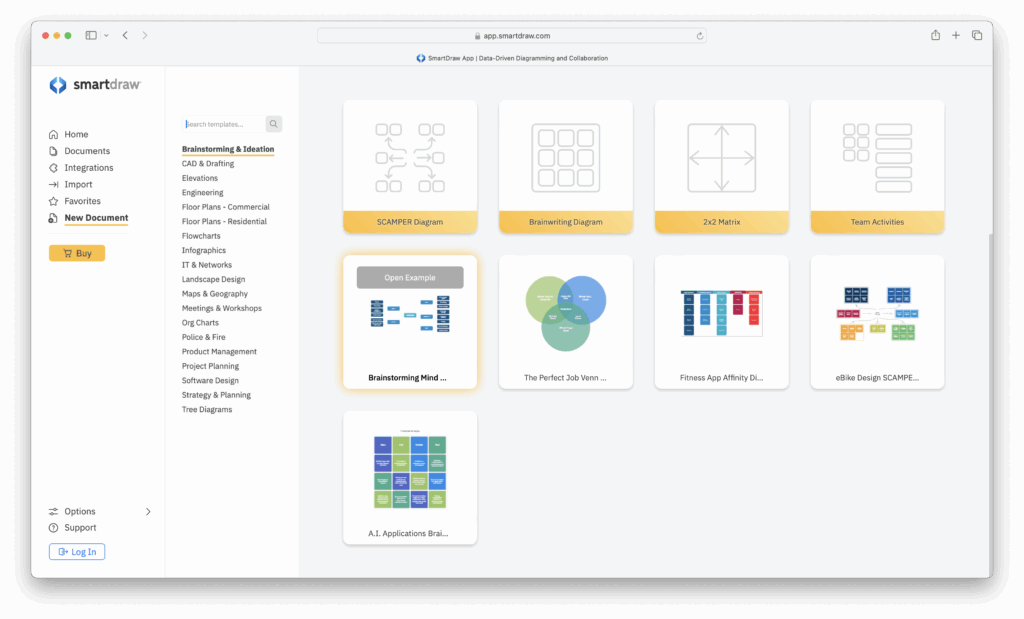Select Project Planning category

click(210, 366)
